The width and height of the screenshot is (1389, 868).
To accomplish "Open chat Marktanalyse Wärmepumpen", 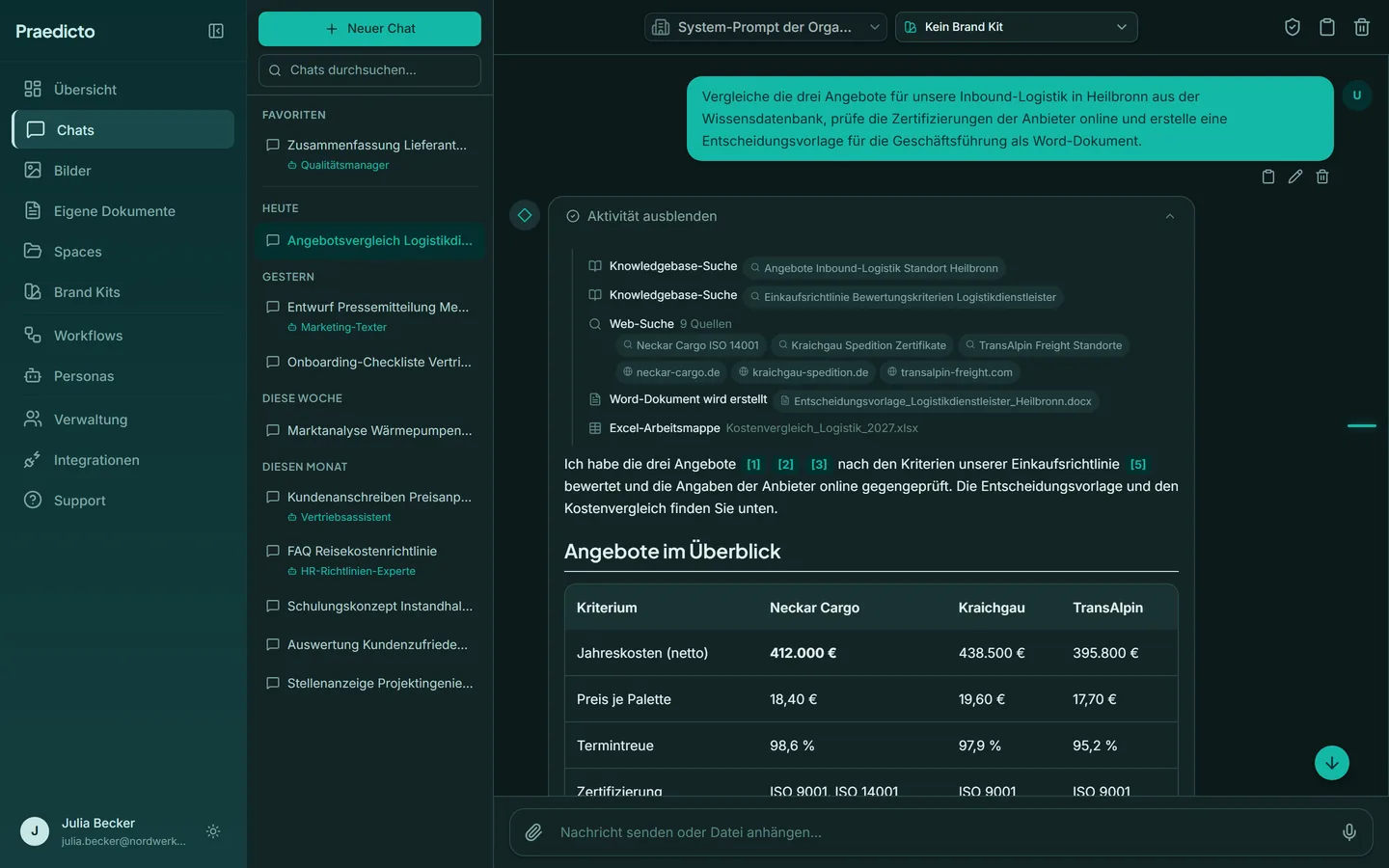I will (369, 430).
